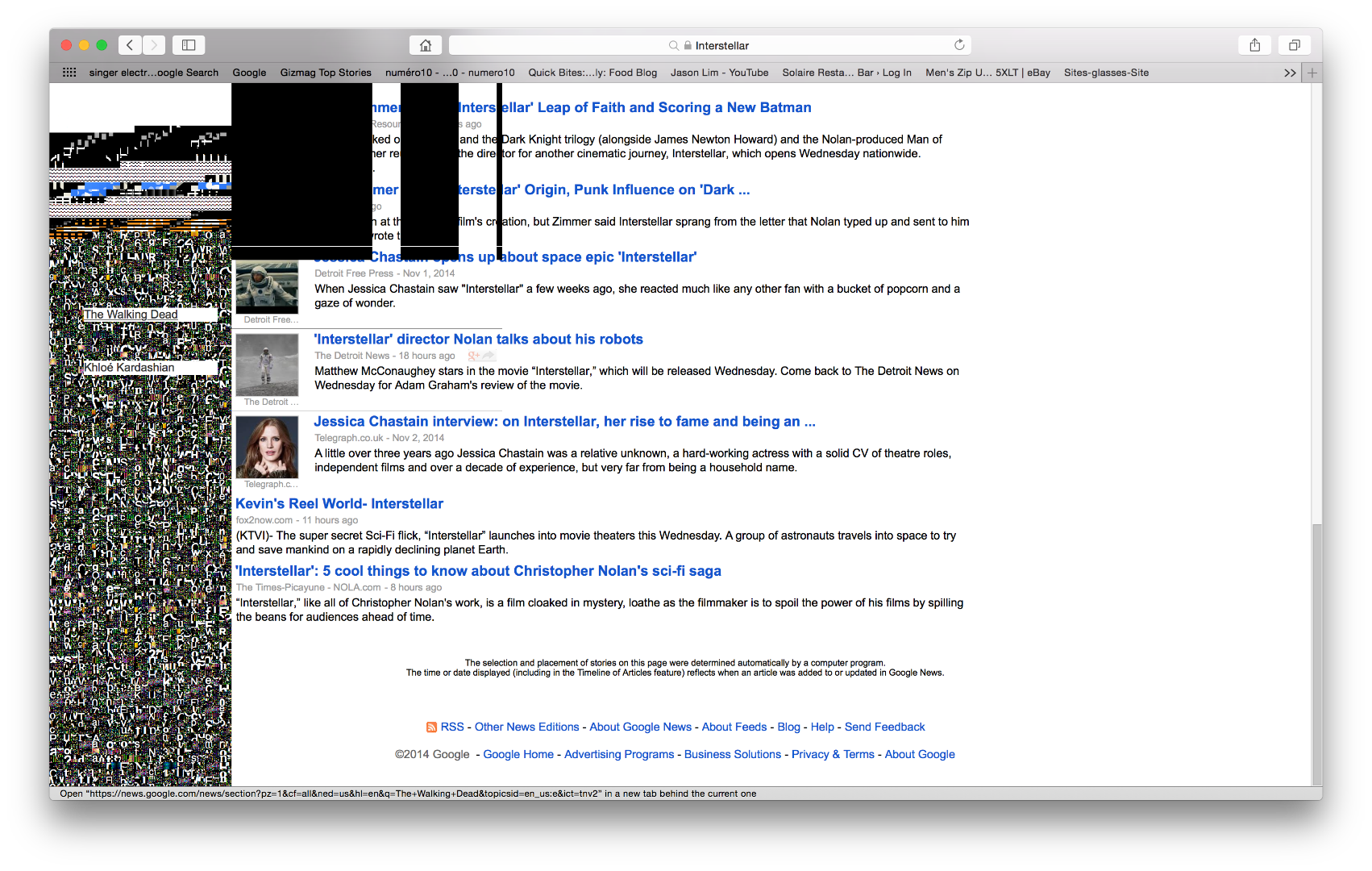The image size is (1372, 871).
Task: Open the Help footer link
Action: 822,727
